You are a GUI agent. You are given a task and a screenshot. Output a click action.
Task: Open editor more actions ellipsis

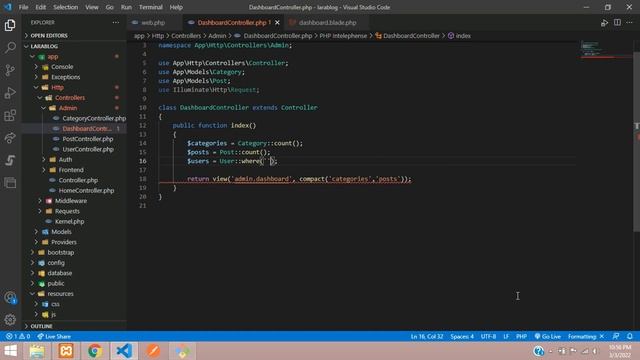pyautogui.click(x=629, y=22)
